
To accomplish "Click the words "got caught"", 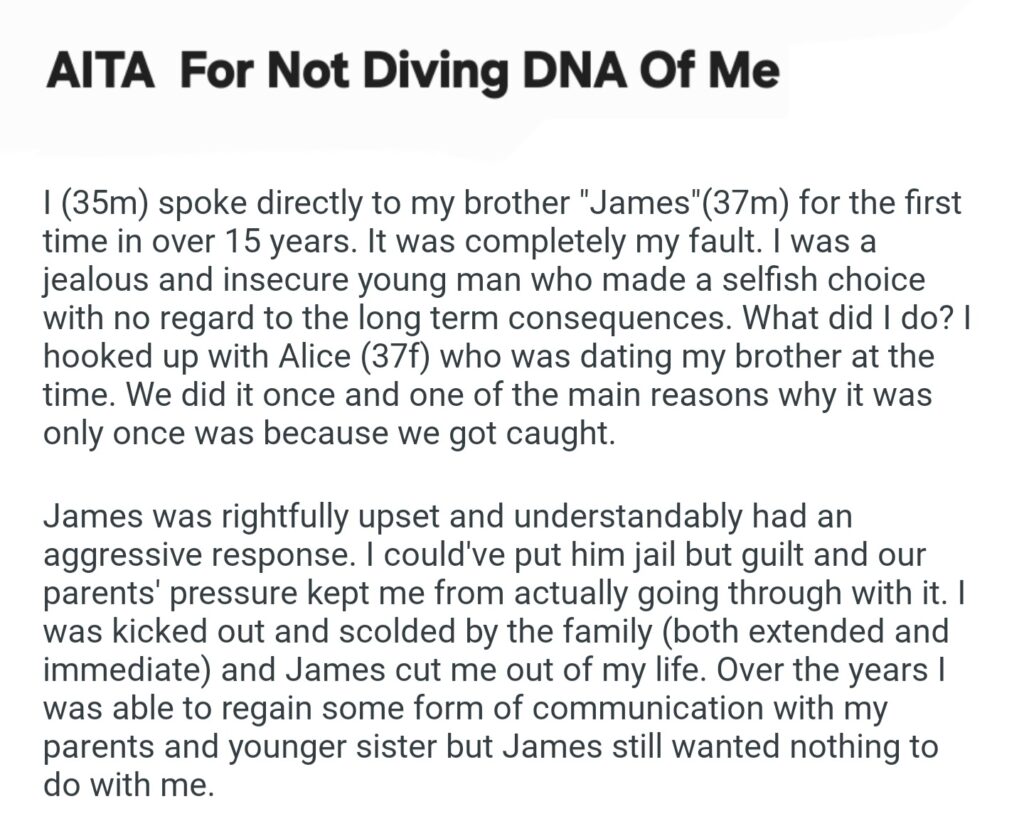I will tap(547, 433).
